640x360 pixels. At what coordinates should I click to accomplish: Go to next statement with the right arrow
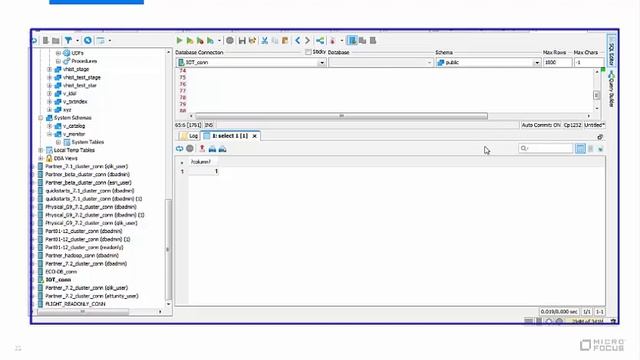click(307, 40)
